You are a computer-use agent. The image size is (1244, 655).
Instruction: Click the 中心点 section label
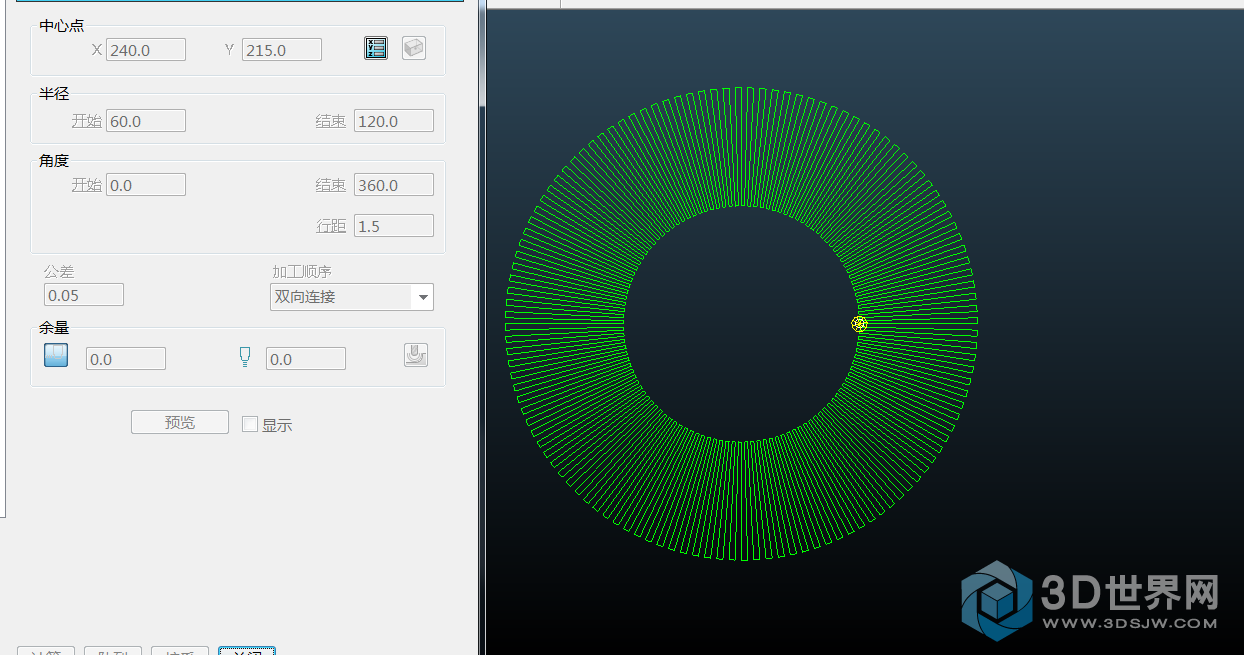62,25
